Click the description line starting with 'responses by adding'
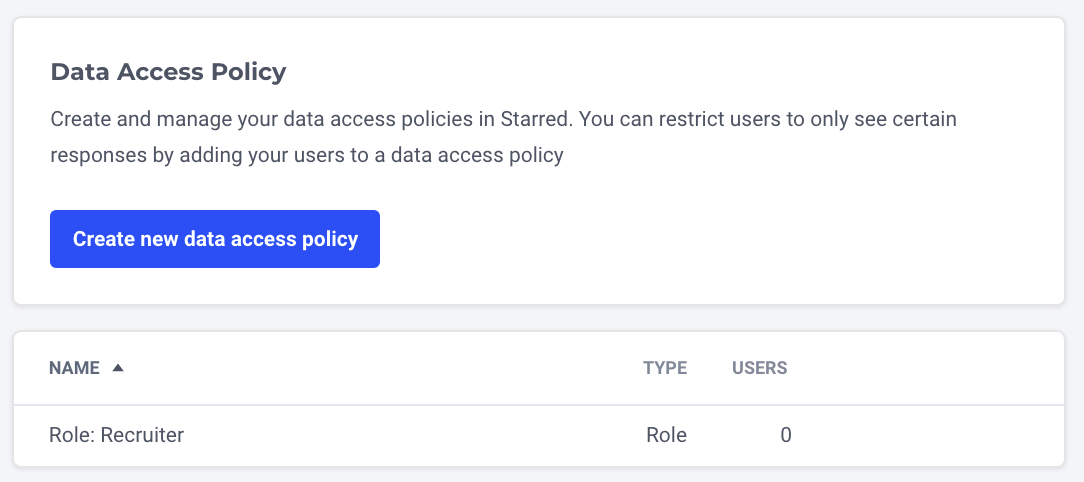1084x482 pixels. 307,155
